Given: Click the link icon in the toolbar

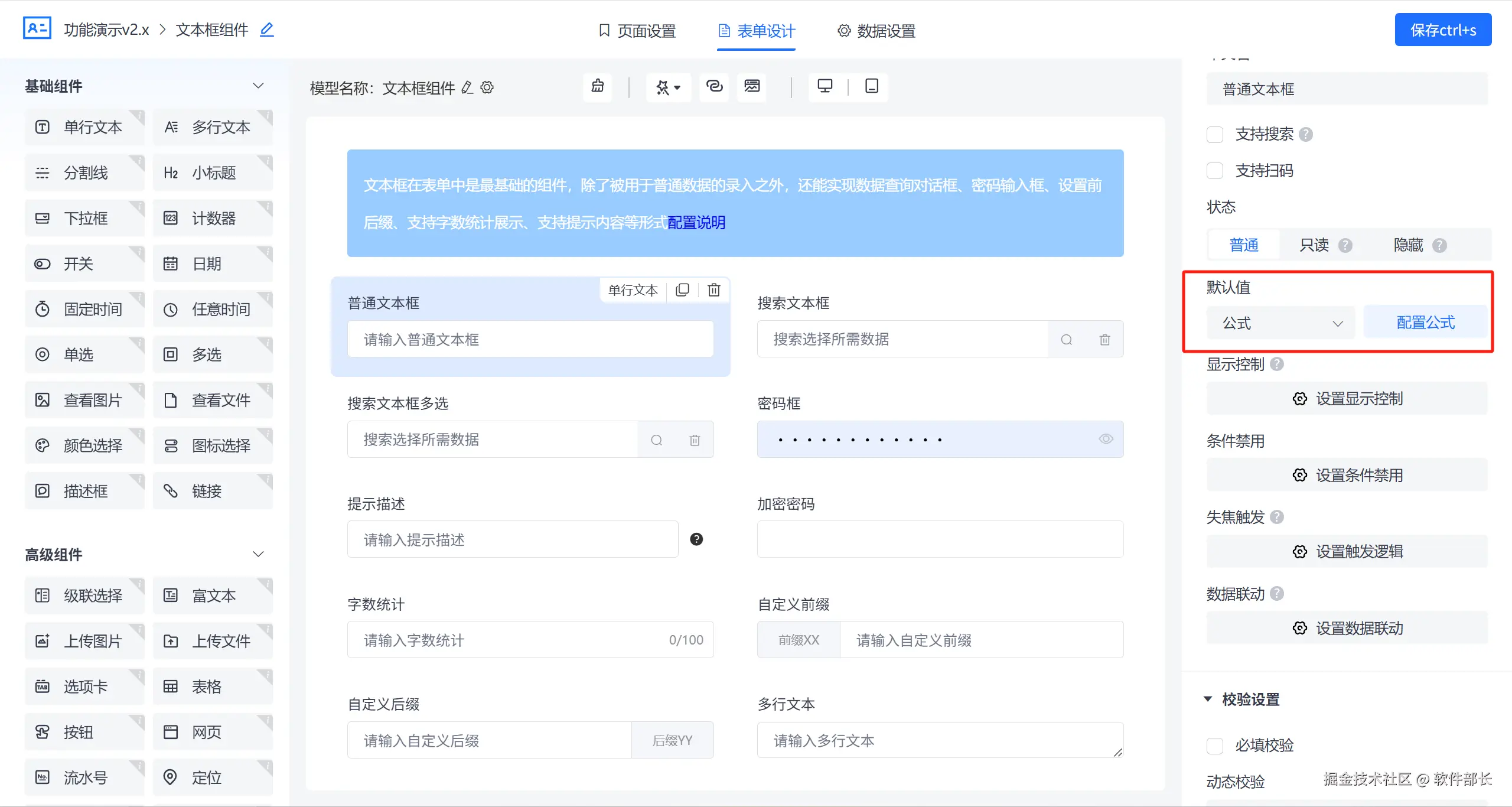Looking at the screenshot, I should [714, 87].
